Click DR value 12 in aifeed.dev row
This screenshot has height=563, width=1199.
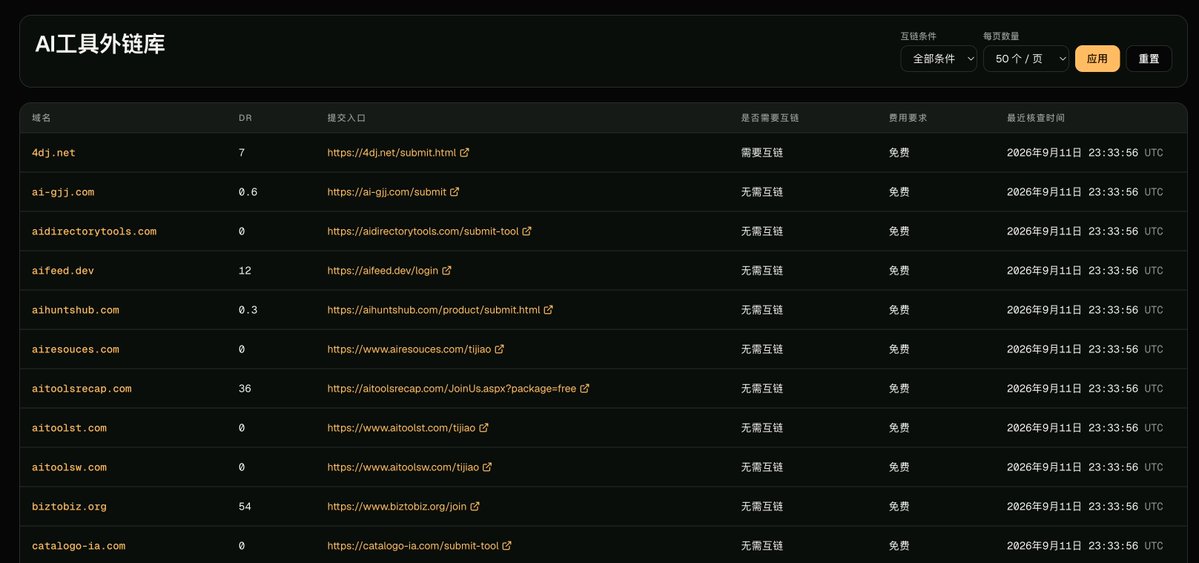click(x=245, y=271)
